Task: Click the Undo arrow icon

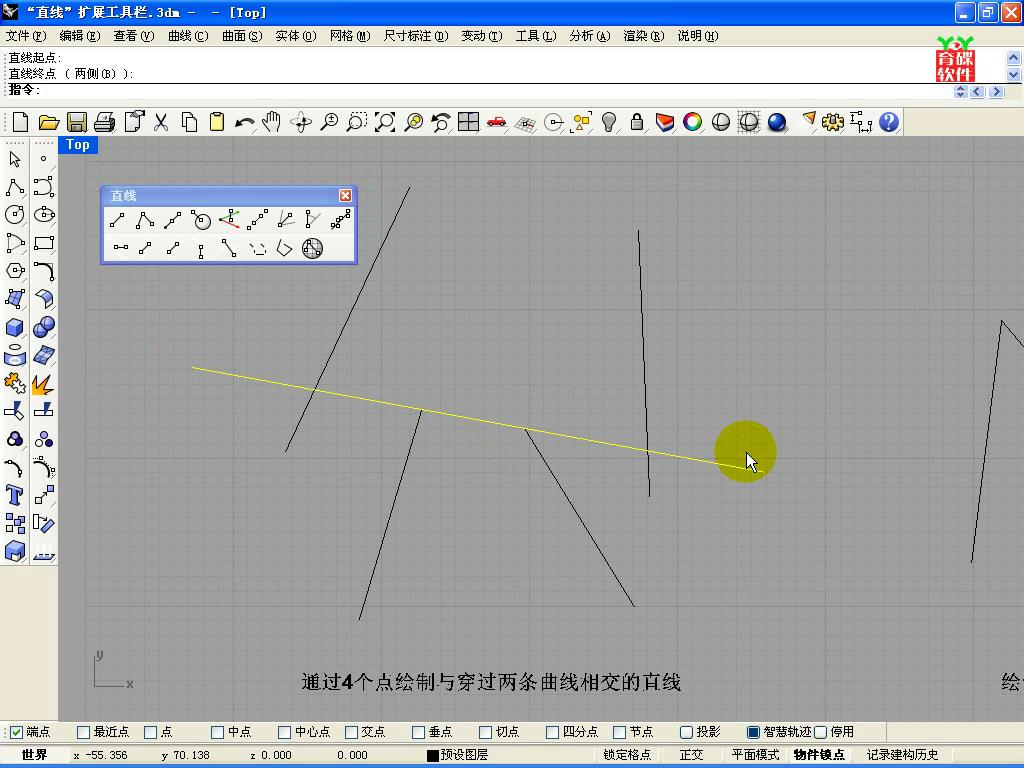Action: click(x=245, y=122)
